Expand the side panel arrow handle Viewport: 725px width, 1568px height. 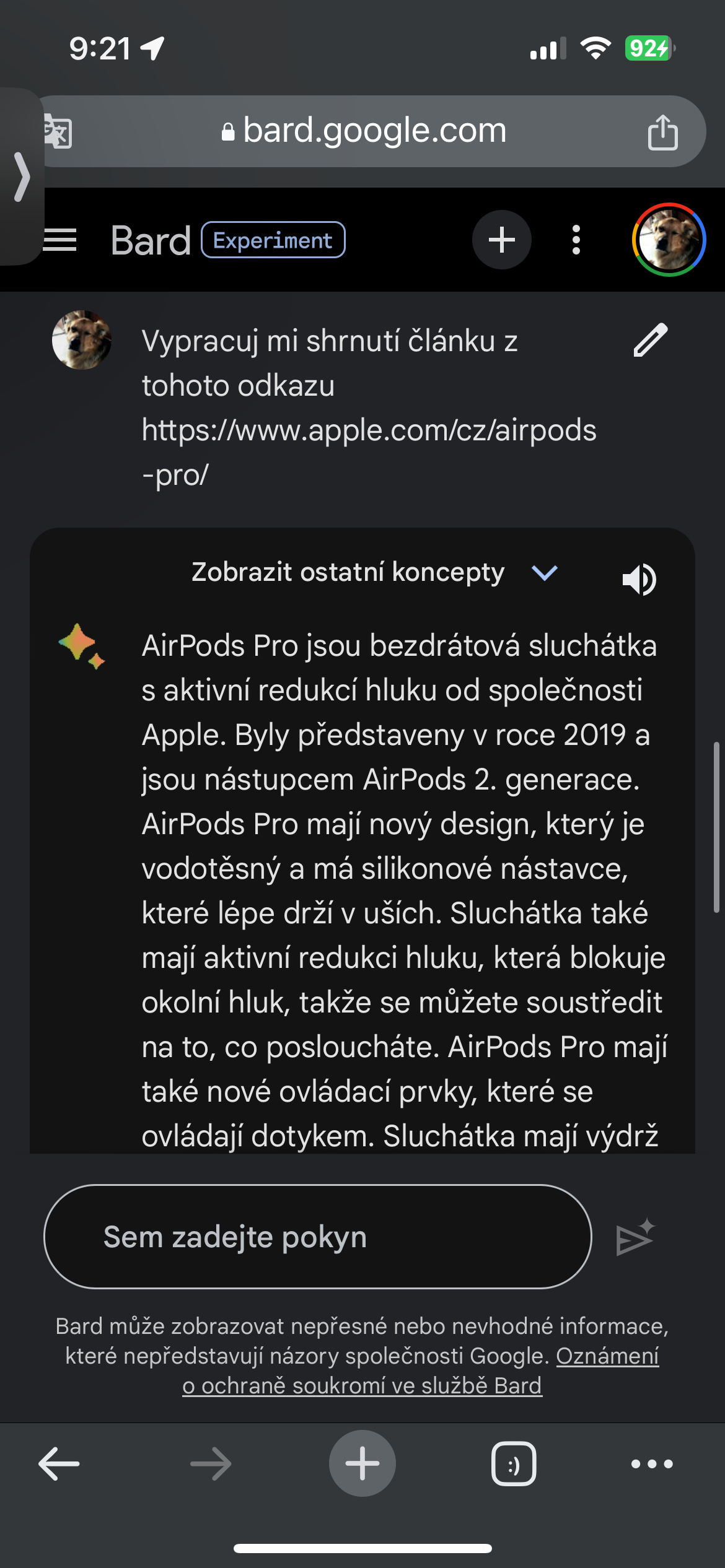(21, 177)
